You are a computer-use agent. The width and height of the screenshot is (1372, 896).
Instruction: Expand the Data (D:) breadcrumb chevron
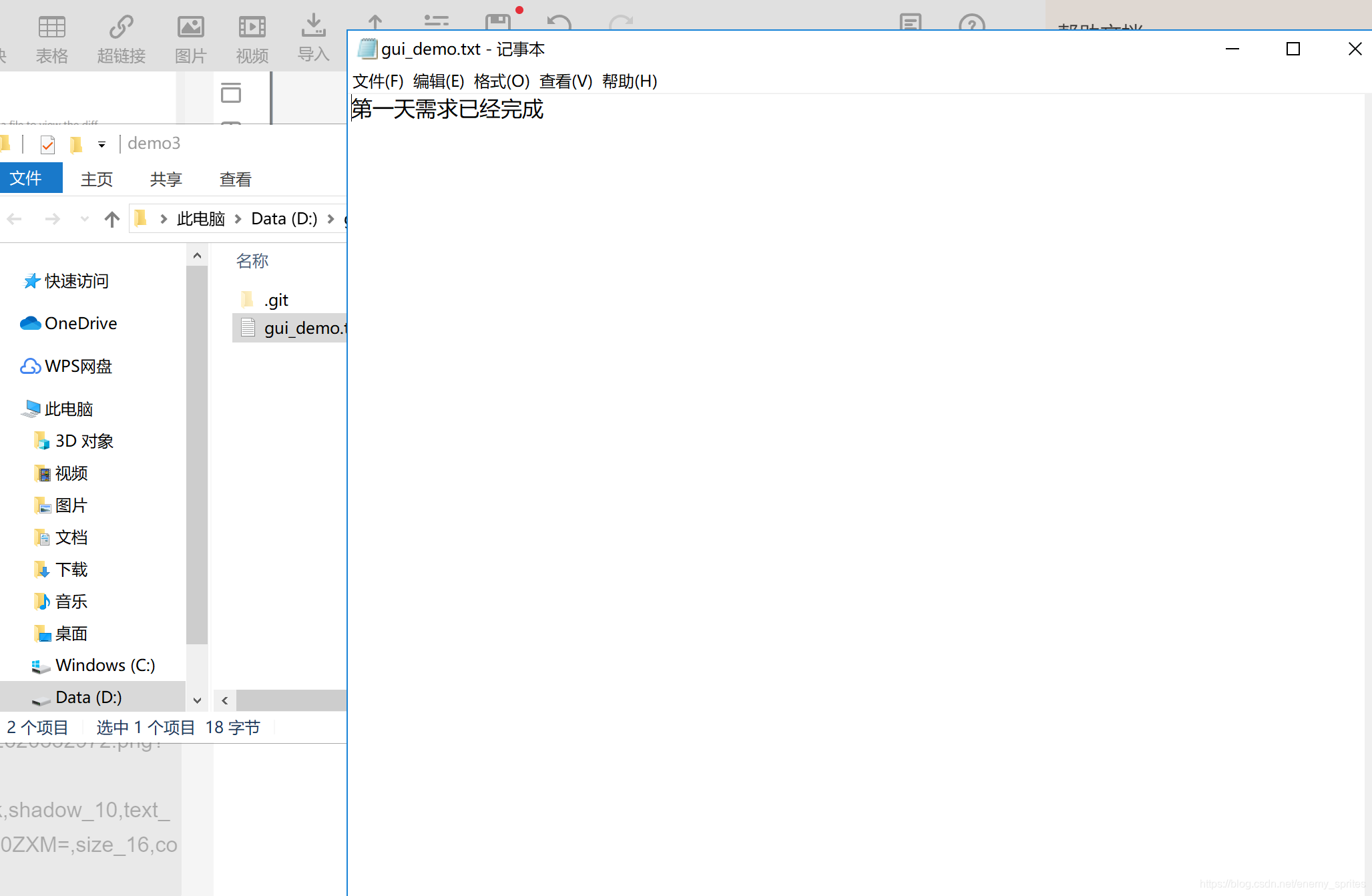point(330,219)
